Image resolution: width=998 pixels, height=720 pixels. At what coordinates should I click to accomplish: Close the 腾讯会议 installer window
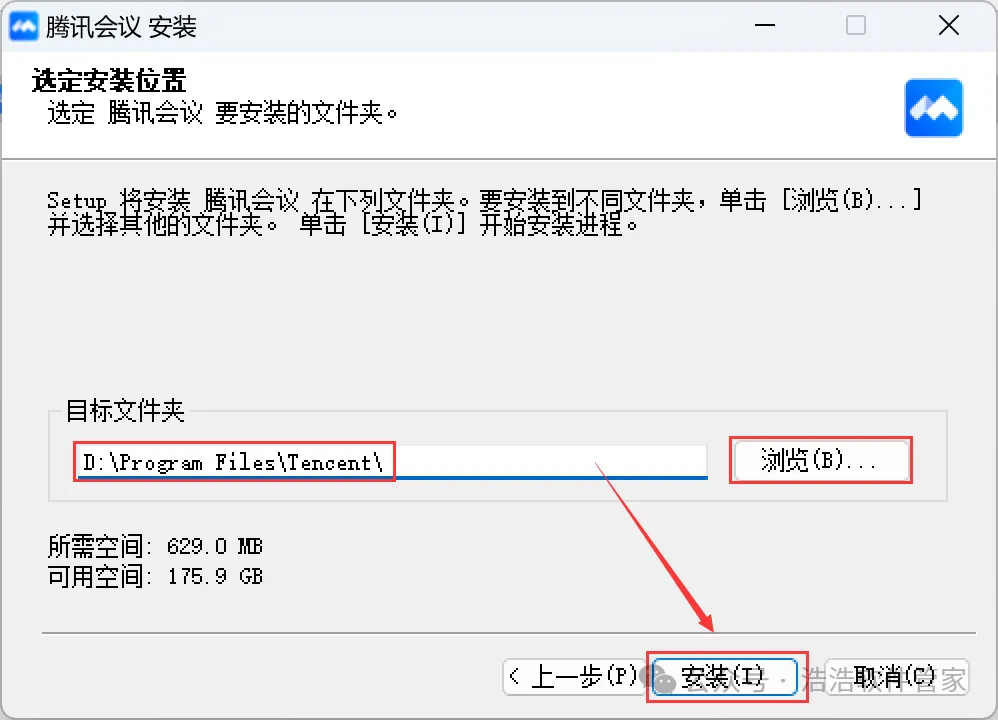tap(948, 25)
